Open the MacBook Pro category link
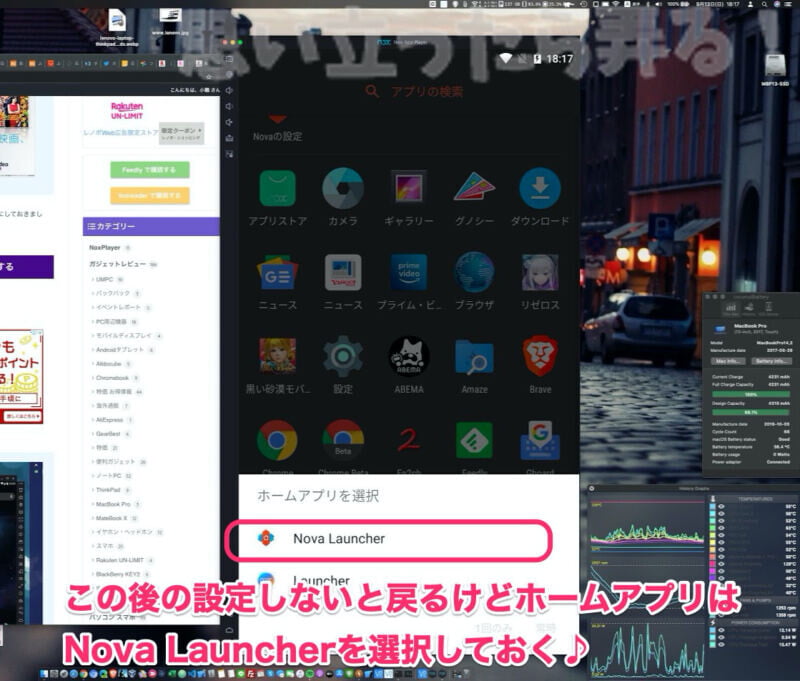Viewport: 800px width, 681px height. [113, 504]
